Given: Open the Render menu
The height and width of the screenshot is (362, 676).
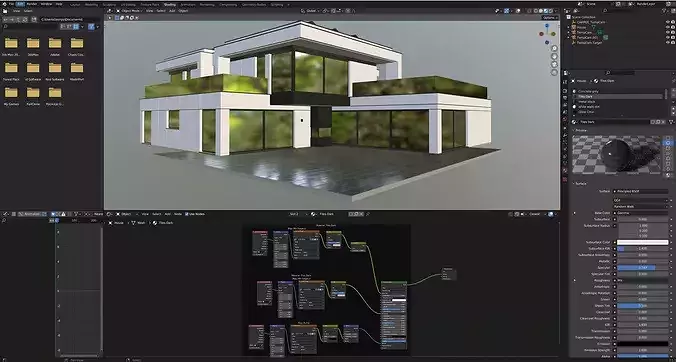Looking at the screenshot, I should [32, 4].
